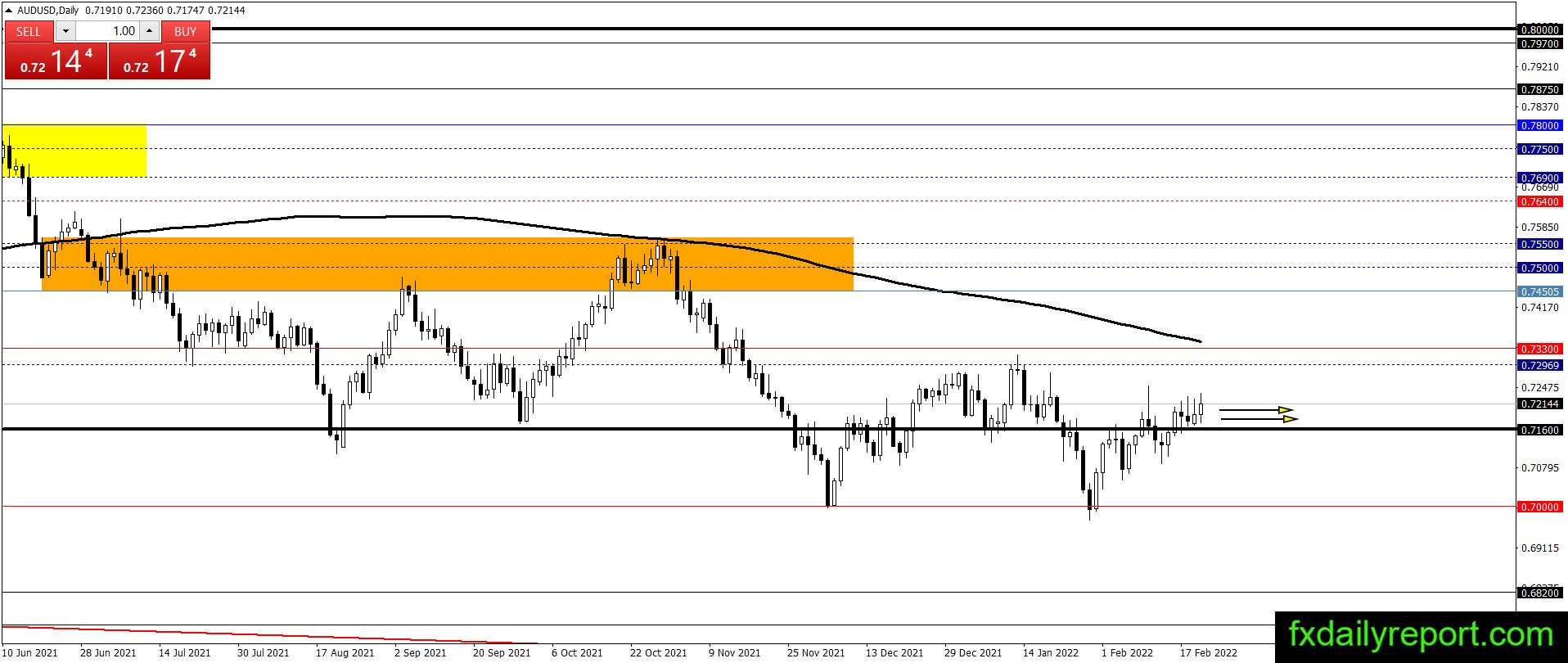Decrease trade volume with the down arrow
Image resolution: width=1568 pixels, height=663 pixels.
[x=65, y=31]
